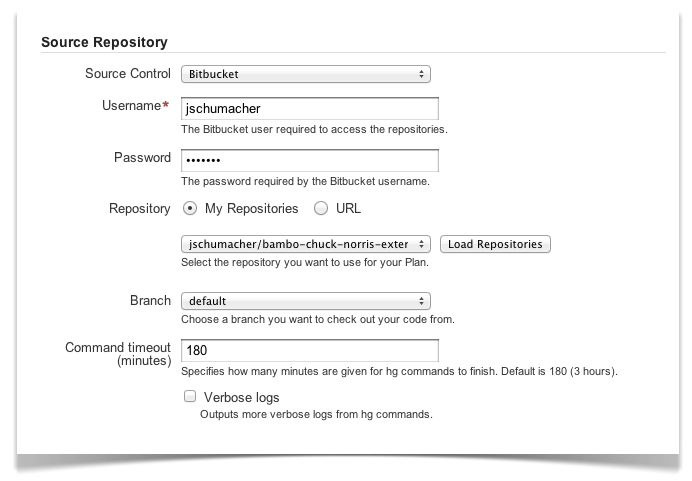Enable the Verbose logs checkbox

(x=190, y=396)
